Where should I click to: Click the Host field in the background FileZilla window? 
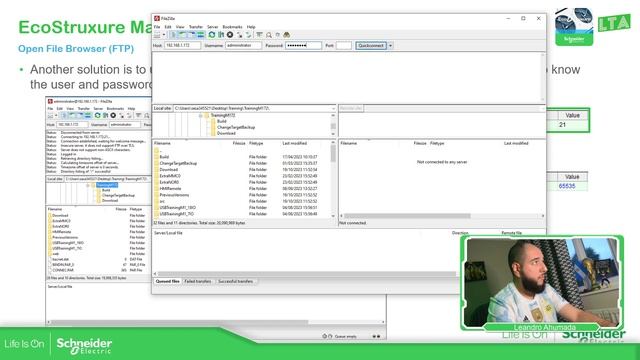click(72, 124)
